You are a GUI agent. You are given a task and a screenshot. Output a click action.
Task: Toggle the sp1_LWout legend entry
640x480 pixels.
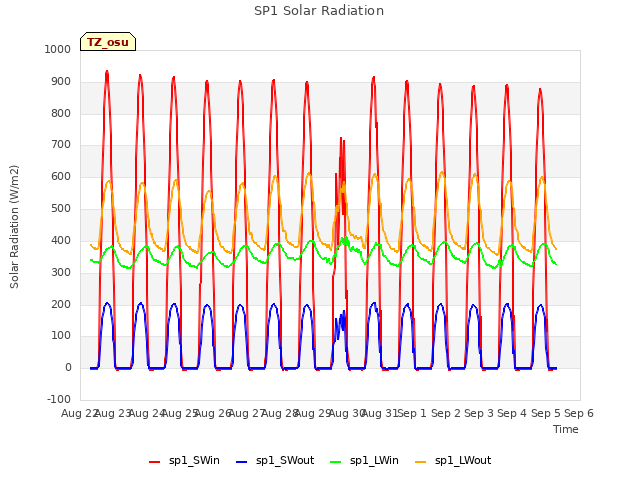[x=453, y=460]
